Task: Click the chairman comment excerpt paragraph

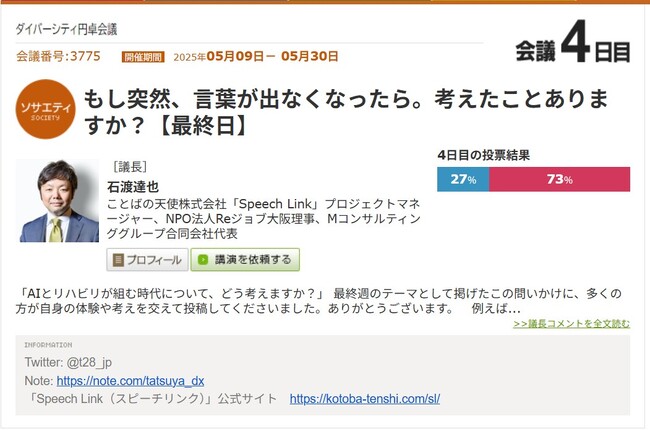Action: click(x=318, y=301)
